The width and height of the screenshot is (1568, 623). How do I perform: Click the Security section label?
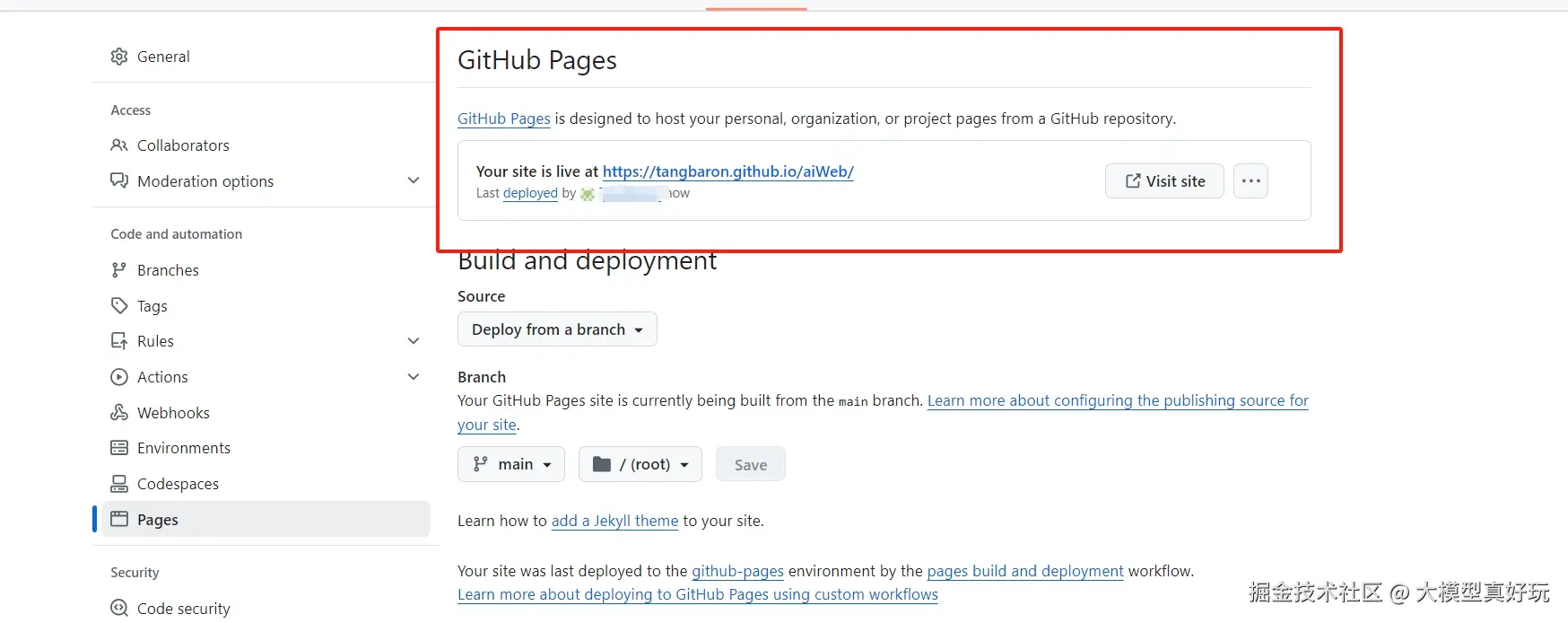pyautogui.click(x=135, y=573)
